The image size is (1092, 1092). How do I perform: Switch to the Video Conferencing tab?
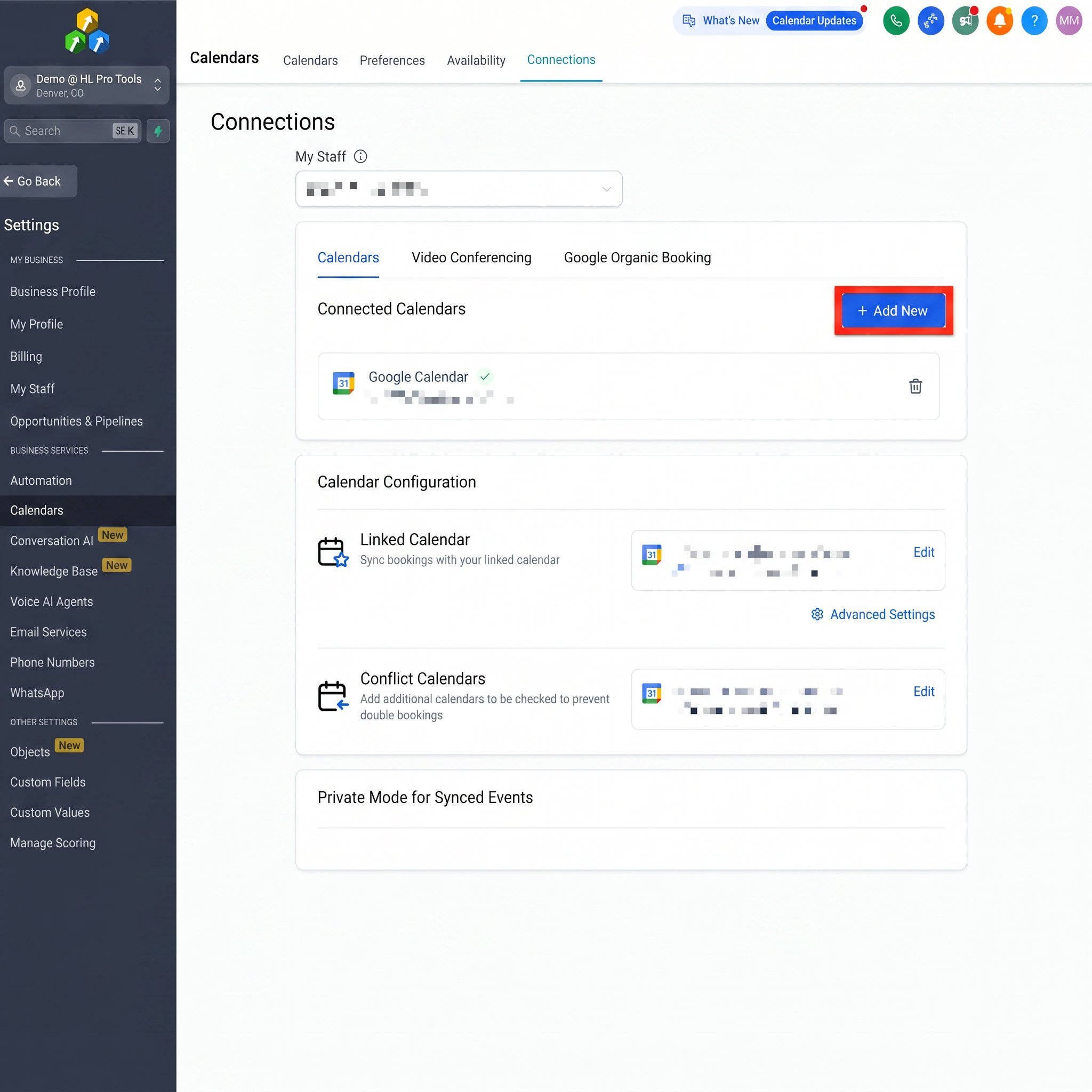[471, 258]
